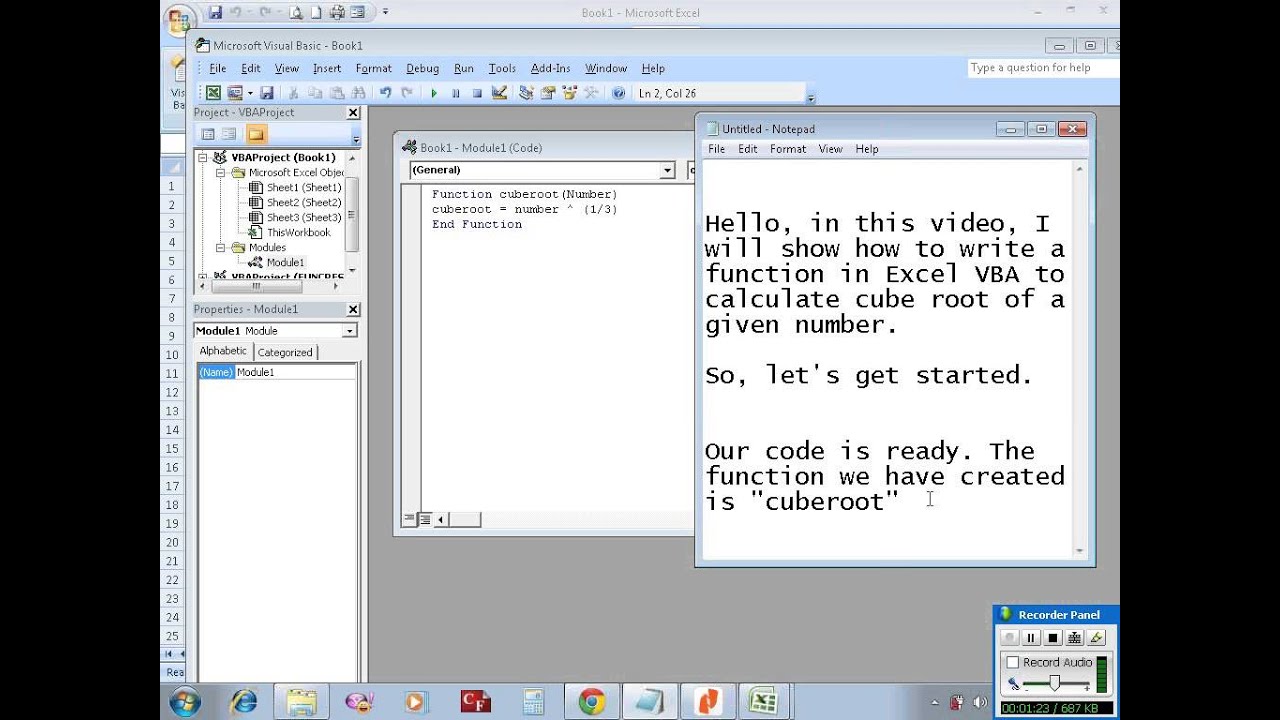
Task: Redo action in VBA editor toolbar
Action: pos(407,93)
